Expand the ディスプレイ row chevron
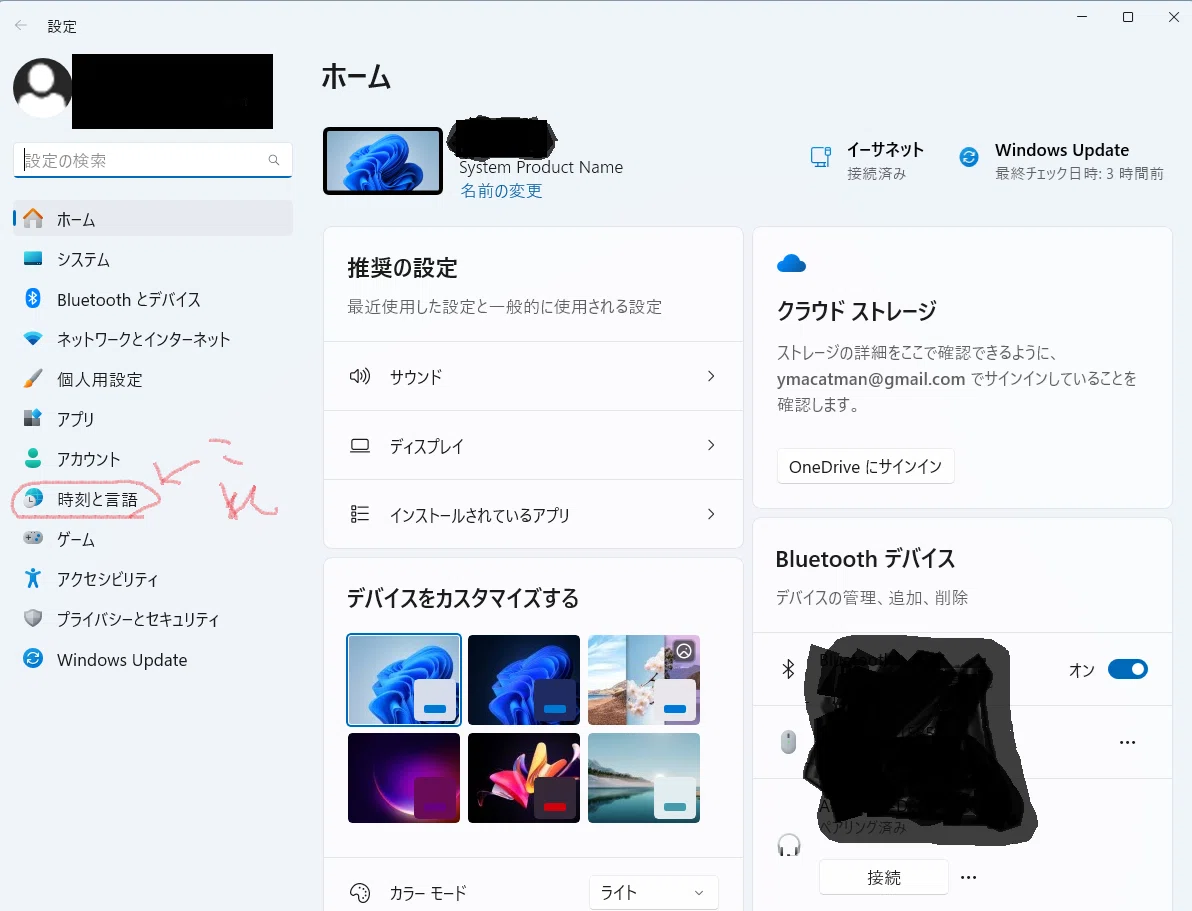Viewport: 1192px width, 911px height. click(x=711, y=446)
